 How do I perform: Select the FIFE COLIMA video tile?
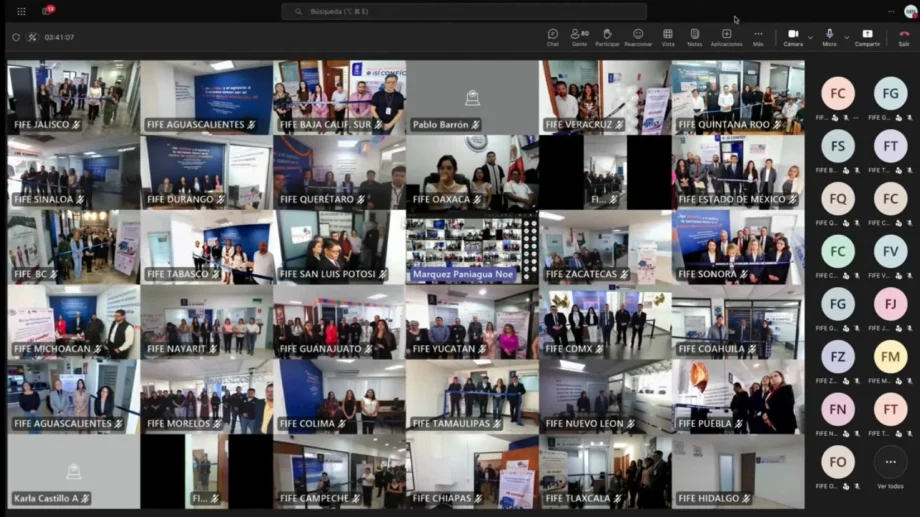point(339,397)
